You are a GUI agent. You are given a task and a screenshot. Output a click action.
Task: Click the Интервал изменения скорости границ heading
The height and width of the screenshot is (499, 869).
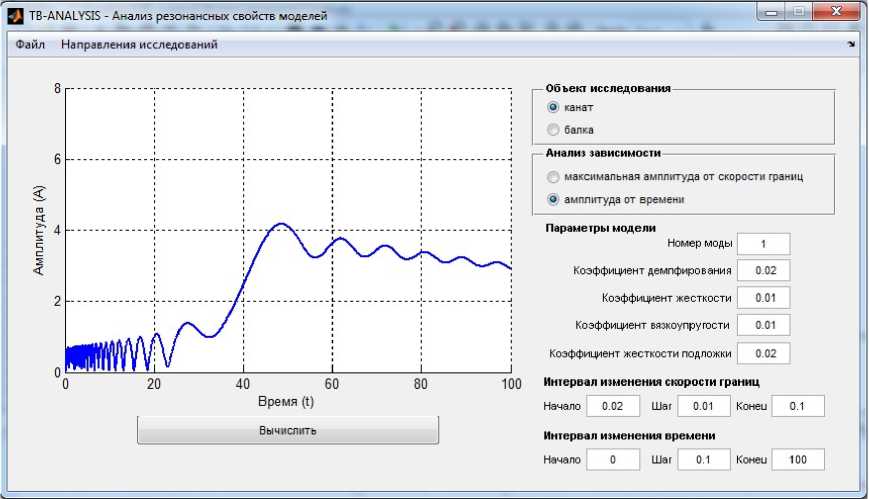pyautogui.click(x=651, y=382)
